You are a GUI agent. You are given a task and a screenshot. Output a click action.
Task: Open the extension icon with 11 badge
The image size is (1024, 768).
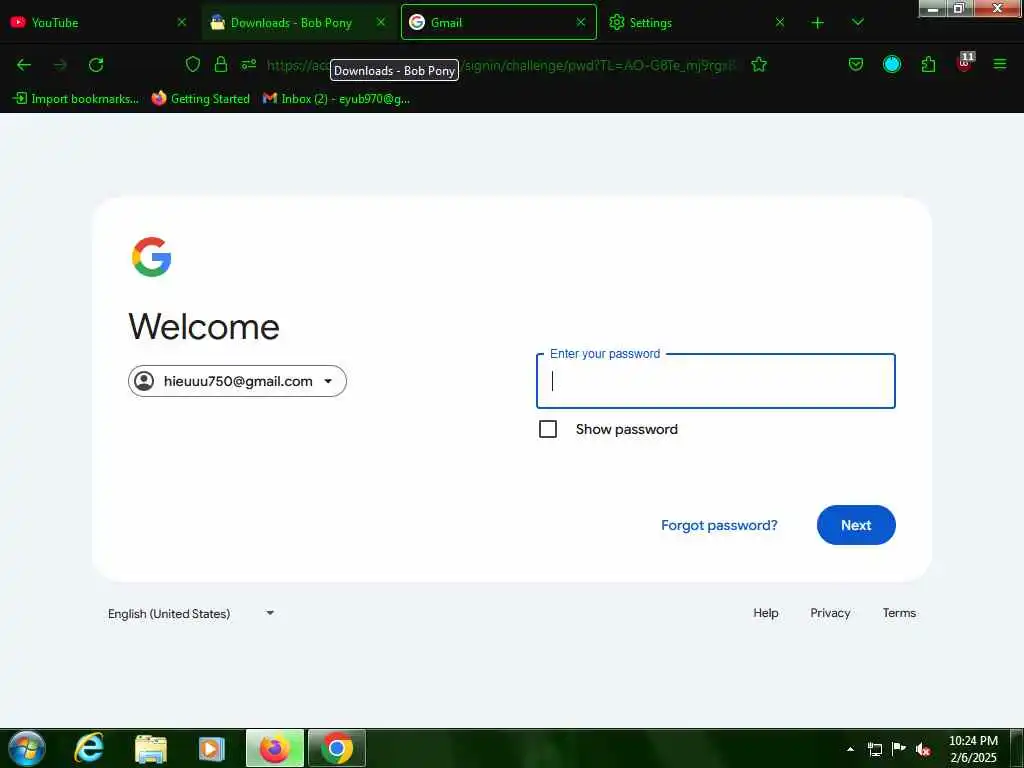[965, 63]
